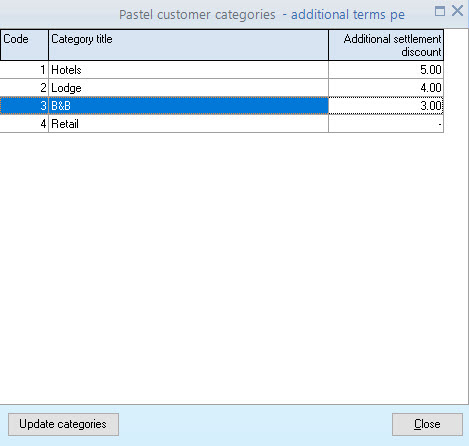Click the Update categories button
This screenshot has width=469, height=446.
(x=63, y=424)
